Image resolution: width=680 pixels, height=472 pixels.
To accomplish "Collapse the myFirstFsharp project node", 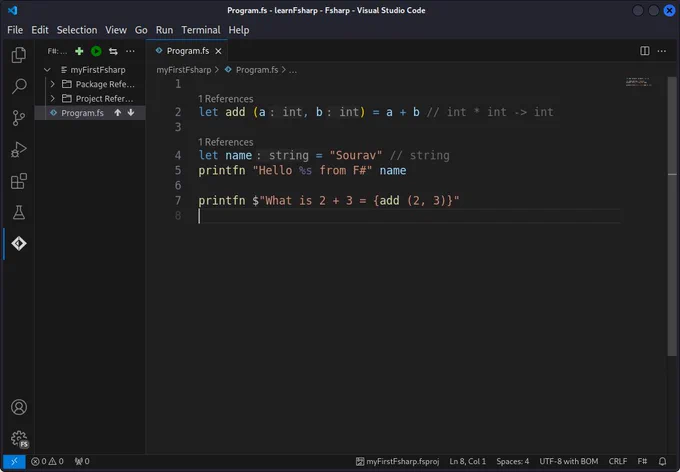I will click(x=47, y=70).
